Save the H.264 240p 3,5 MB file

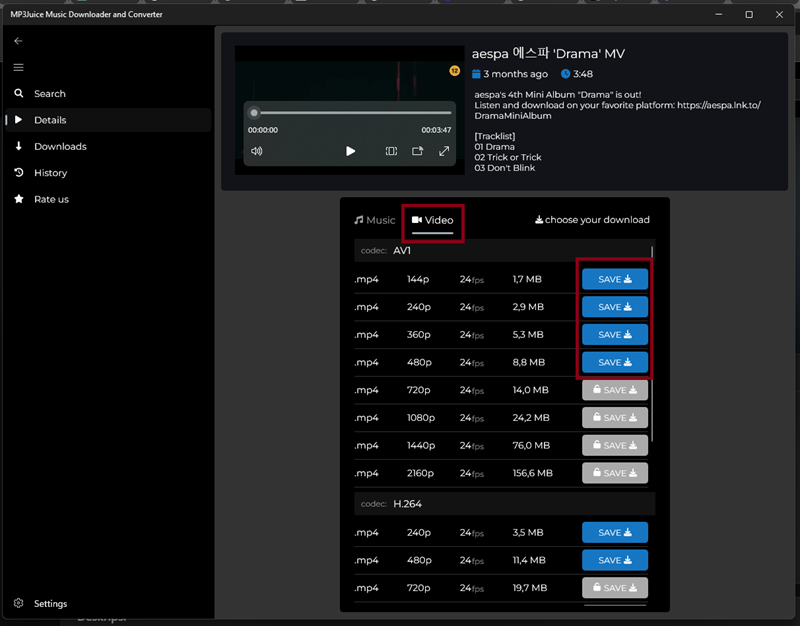pyautogui.click(x=615, y=532)
